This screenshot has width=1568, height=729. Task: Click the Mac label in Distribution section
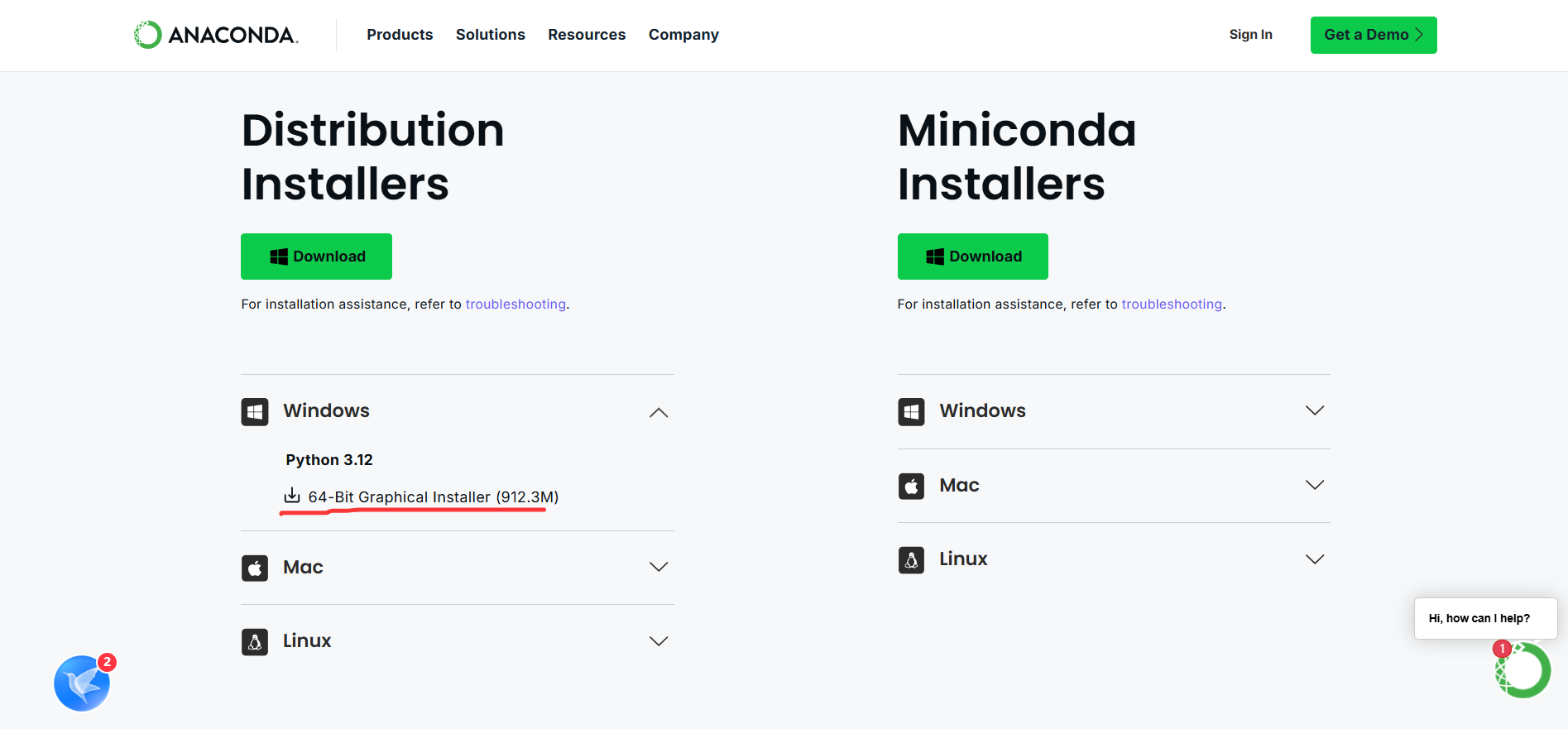point(303,568)
